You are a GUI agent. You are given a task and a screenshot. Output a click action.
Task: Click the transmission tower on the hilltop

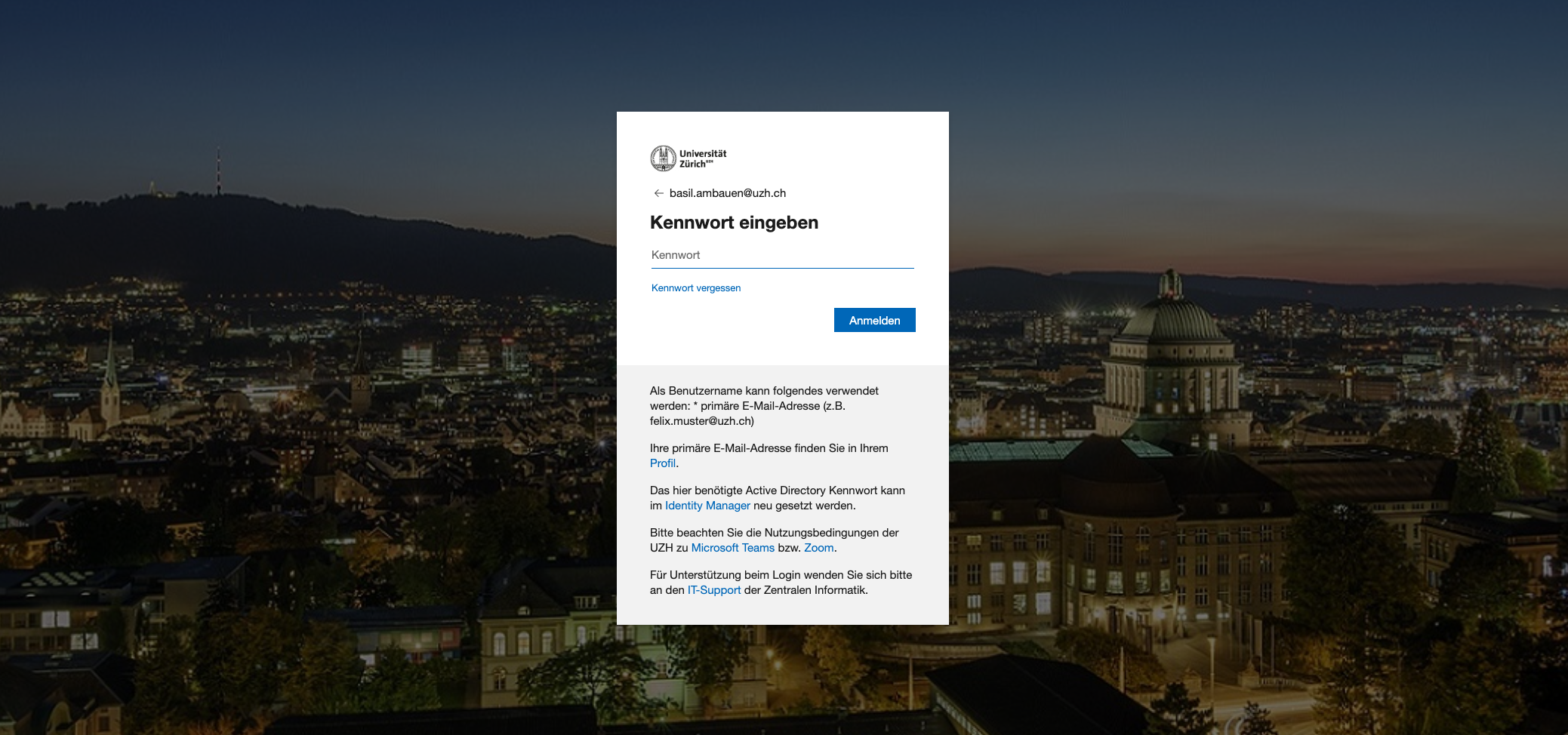pyautogui.click(x=219, y=170)
